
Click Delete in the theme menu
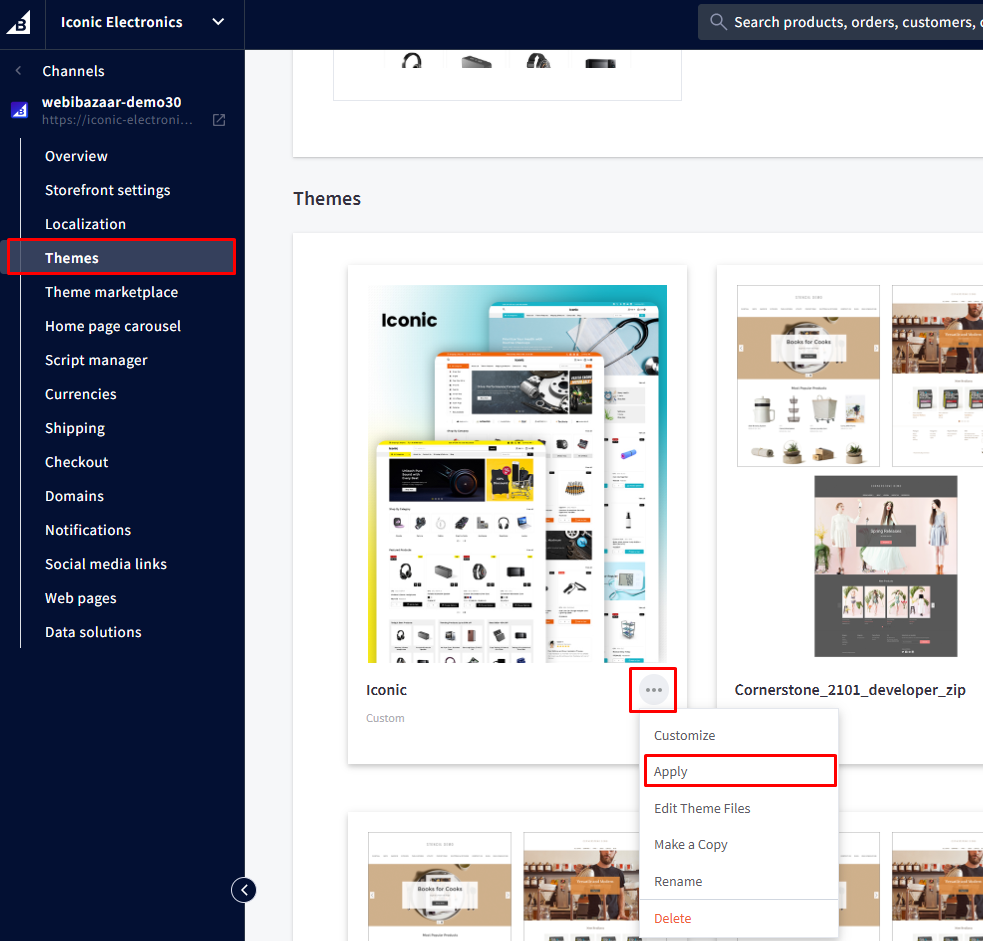click(672, 918)
